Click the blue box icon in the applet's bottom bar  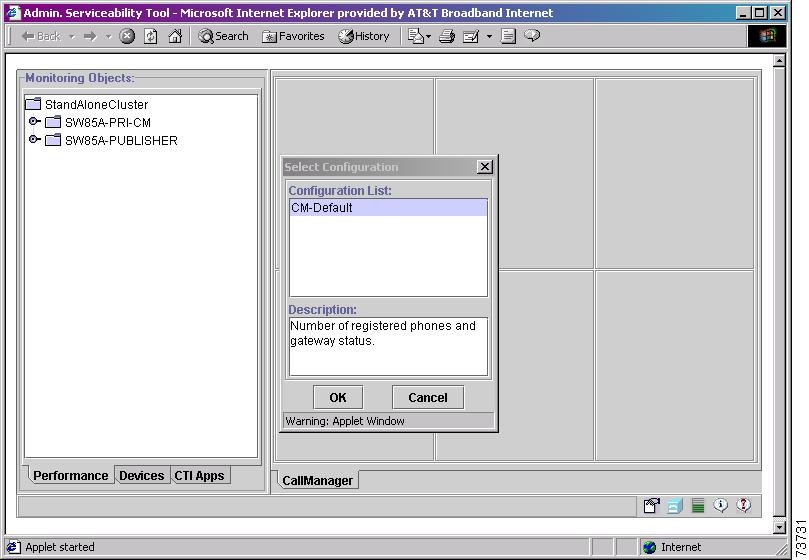coord(674,506)
